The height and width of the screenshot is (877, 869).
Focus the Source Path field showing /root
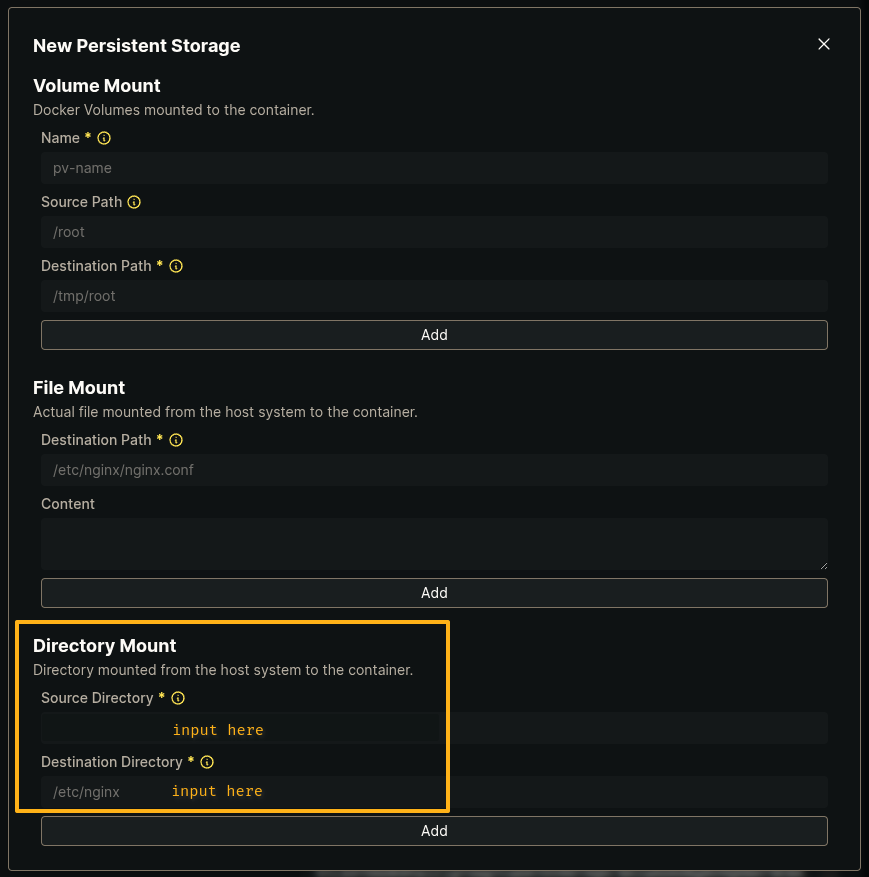(434, 232)
